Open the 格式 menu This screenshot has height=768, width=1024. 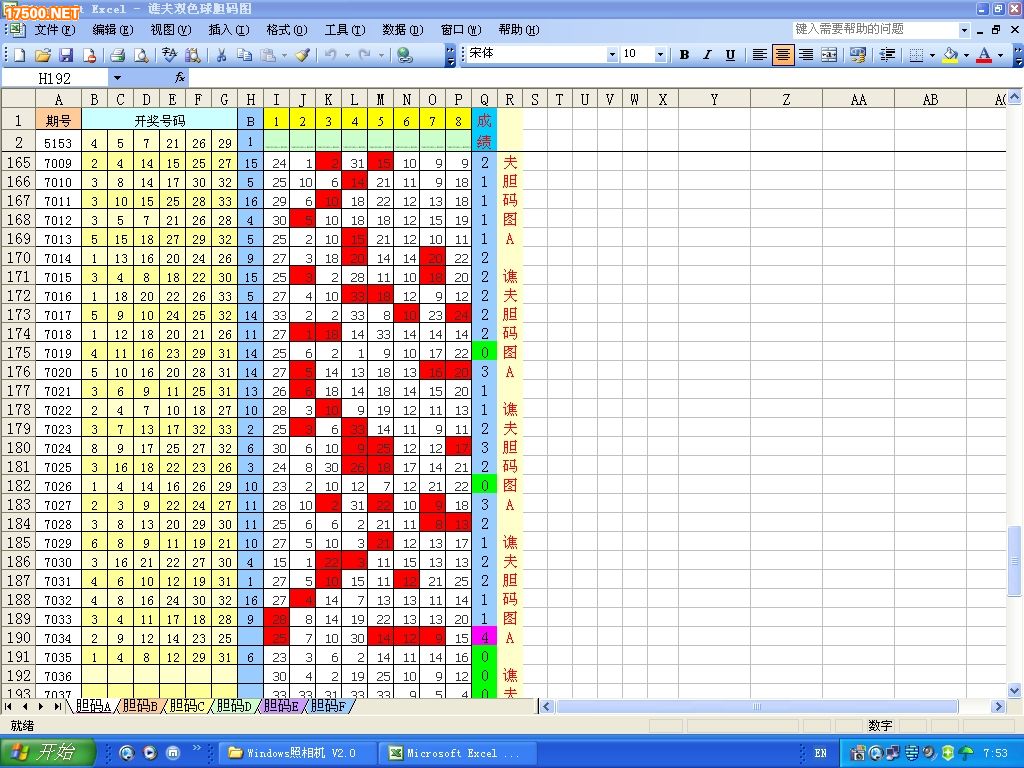pyautogui.click(x=287, y=30)
